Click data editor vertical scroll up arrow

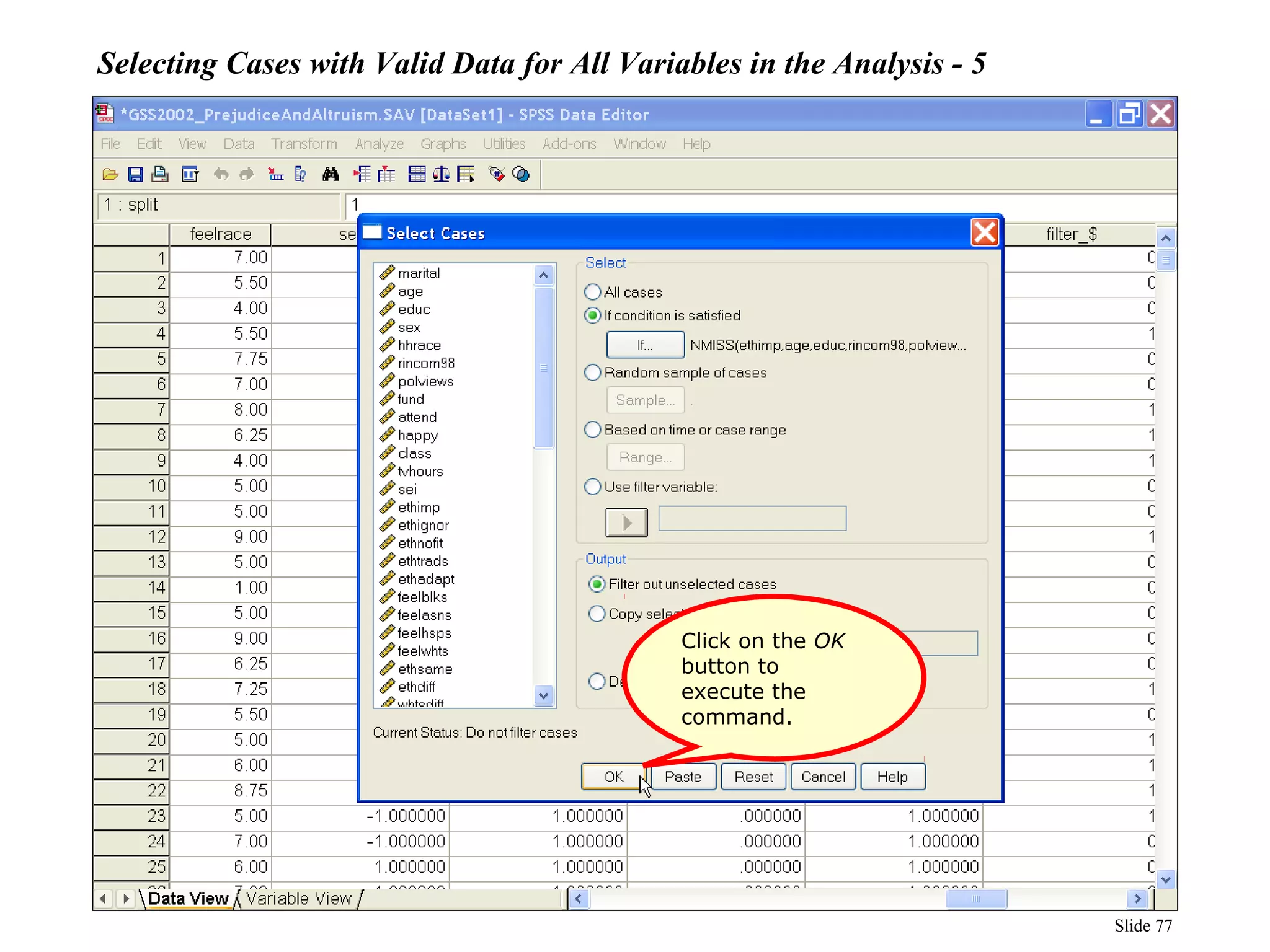tap(1166, 238)
